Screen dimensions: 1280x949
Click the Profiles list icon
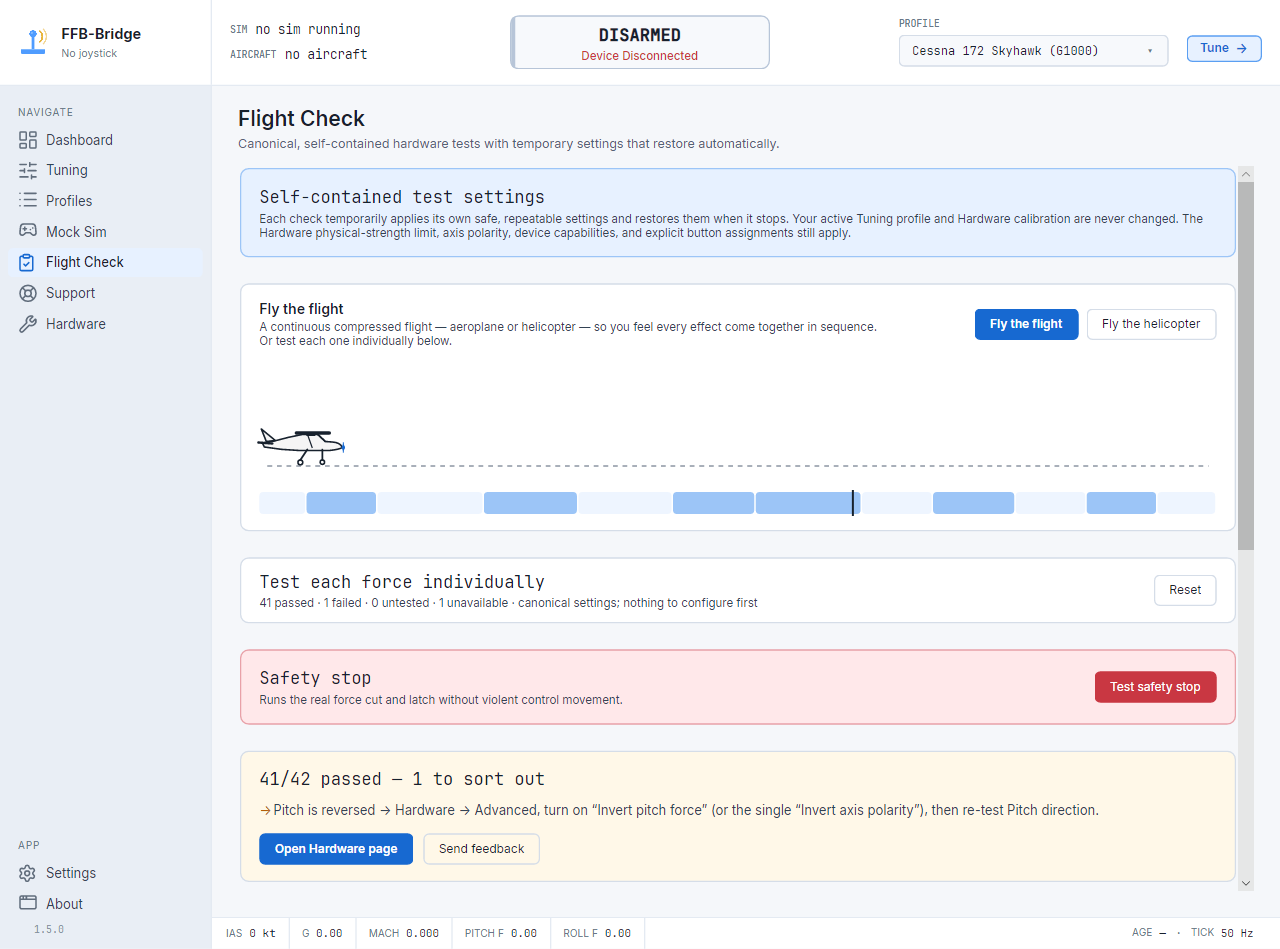[x=28, y=201]
